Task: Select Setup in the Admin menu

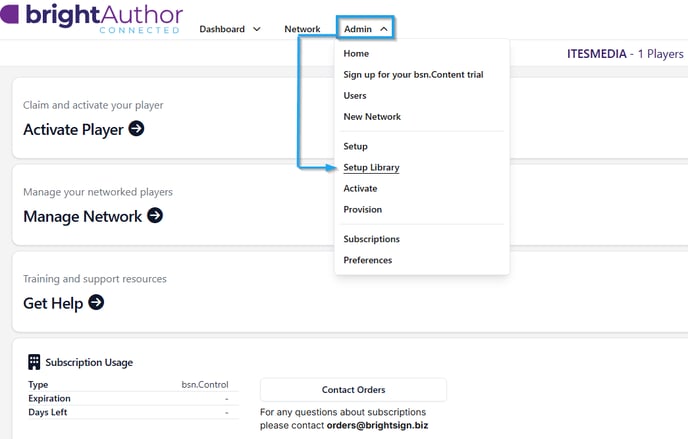Action: click(355, 146)
